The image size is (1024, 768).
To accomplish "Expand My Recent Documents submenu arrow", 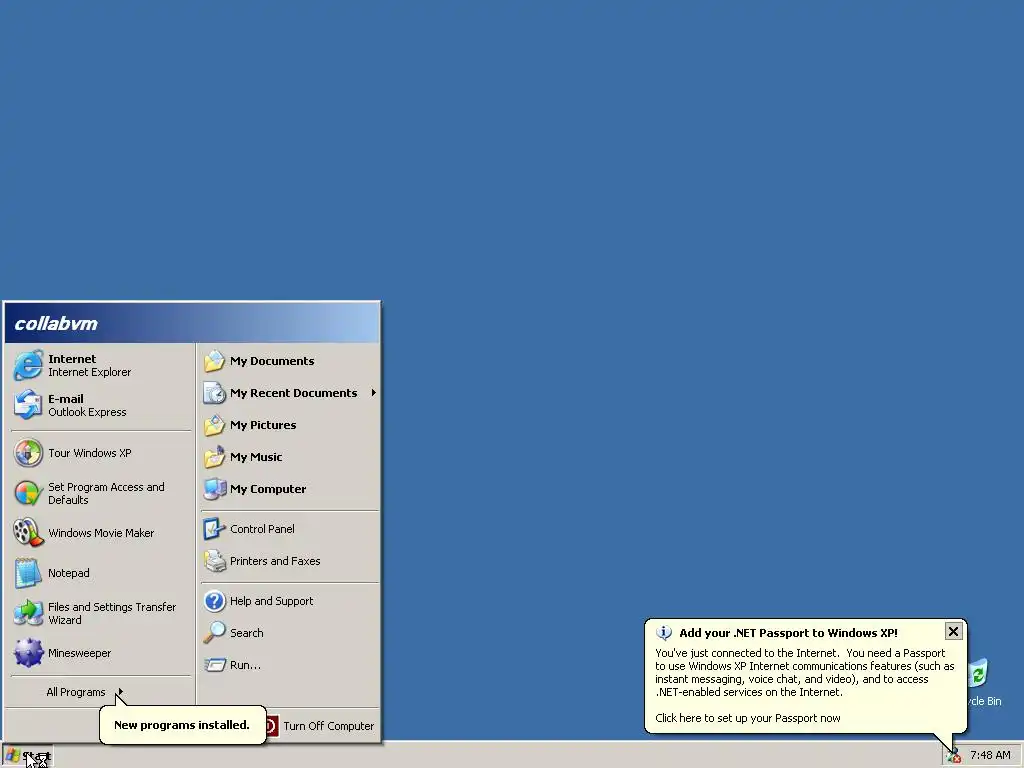I will tap(374, 392).
